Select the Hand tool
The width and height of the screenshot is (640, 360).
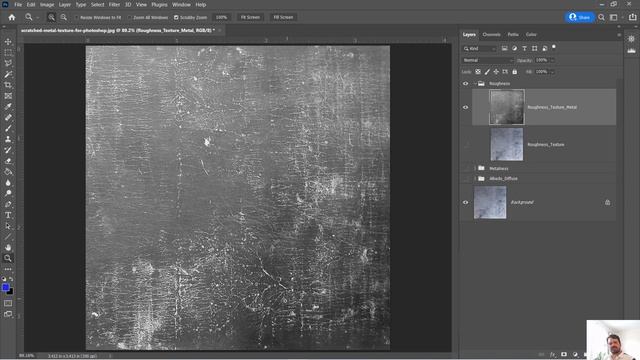point(8,247)
